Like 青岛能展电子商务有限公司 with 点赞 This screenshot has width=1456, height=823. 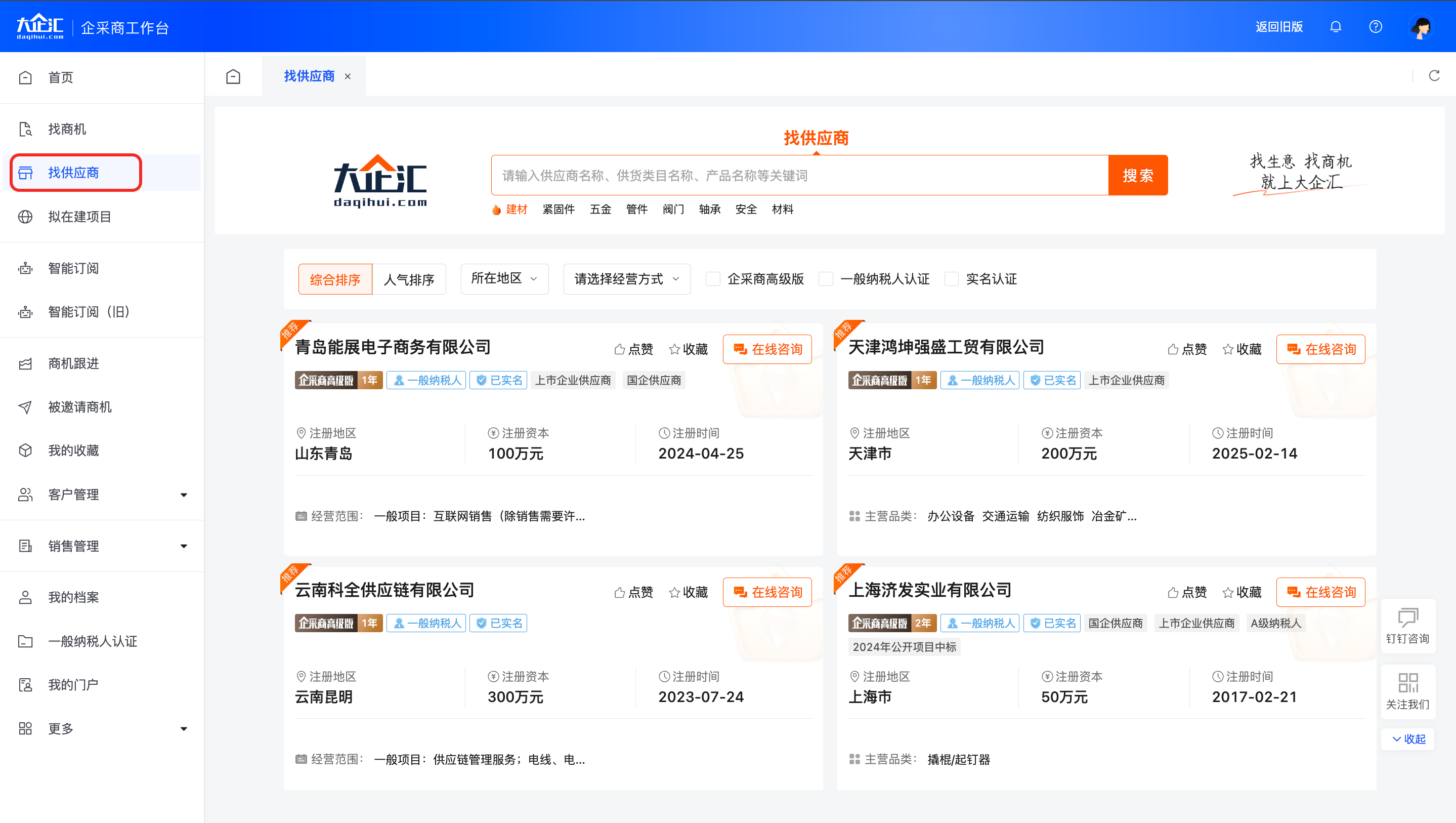coord(633,349)
